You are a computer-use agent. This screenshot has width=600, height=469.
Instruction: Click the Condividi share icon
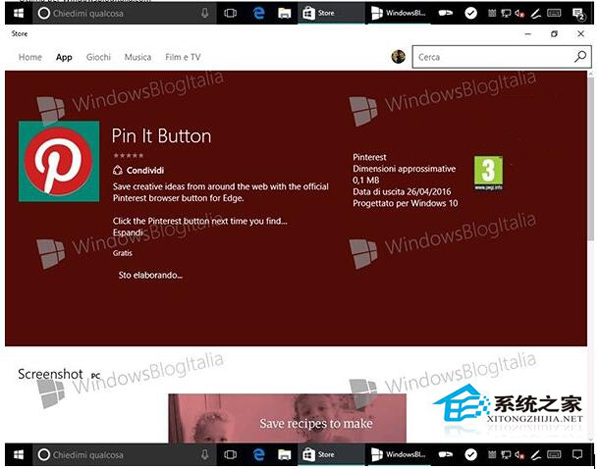[118, 170]
